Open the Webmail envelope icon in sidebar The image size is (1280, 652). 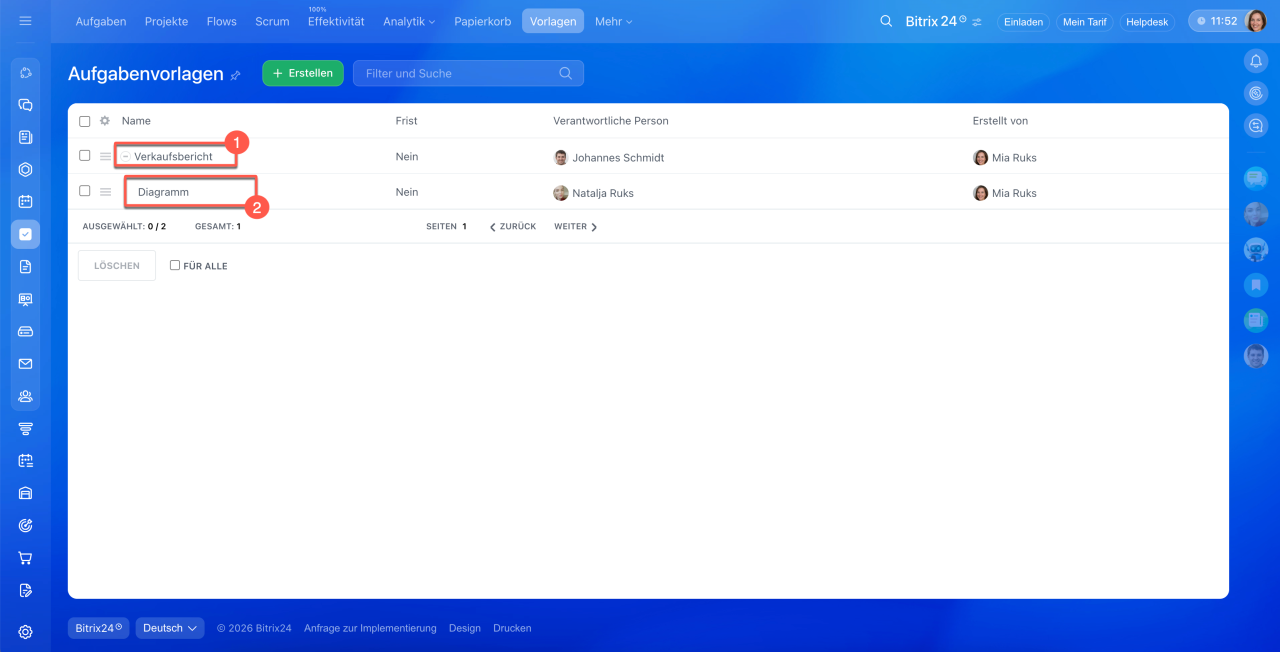(x=26, y=364)
